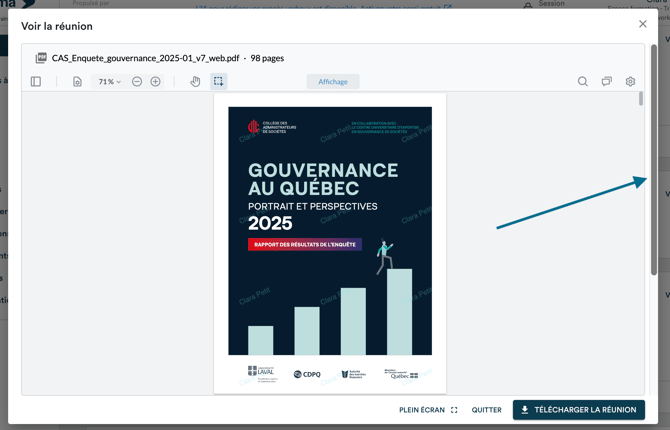Click the dialog's vertical scrollbar
The width and height of the screenshot is (670, 430).
[654, 160]
